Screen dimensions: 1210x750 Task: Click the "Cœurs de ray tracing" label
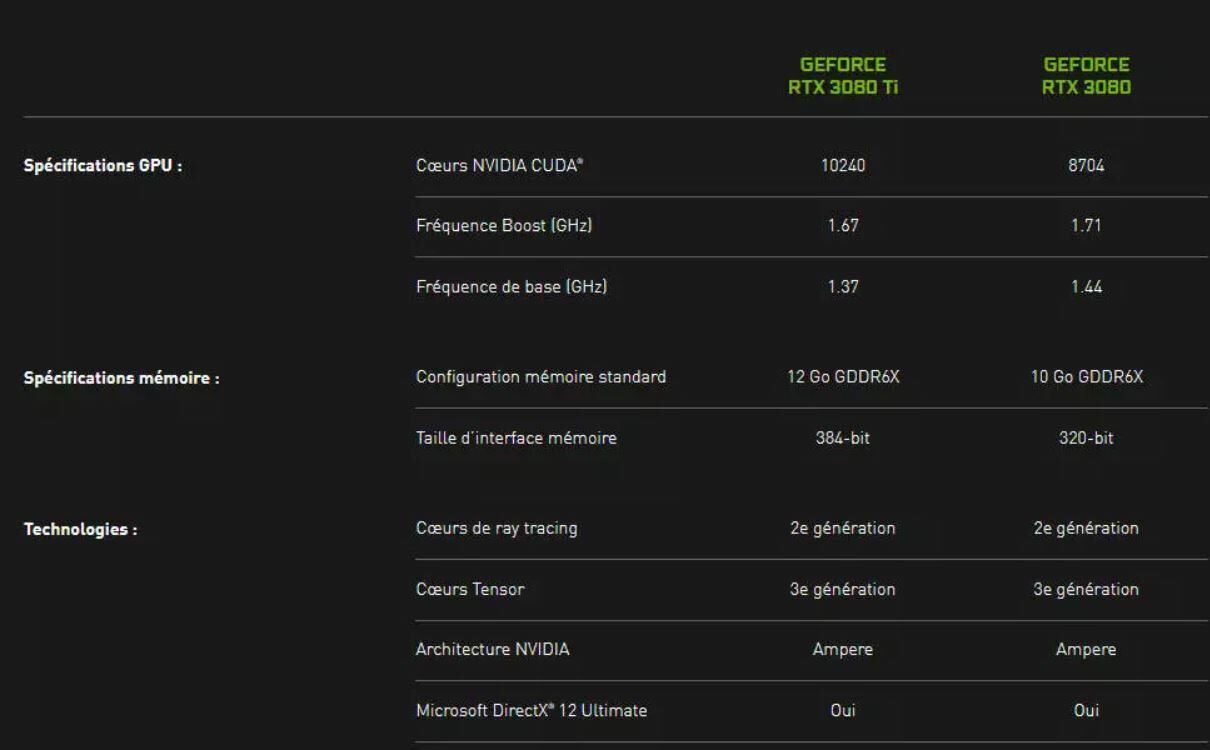coord(496,528)
